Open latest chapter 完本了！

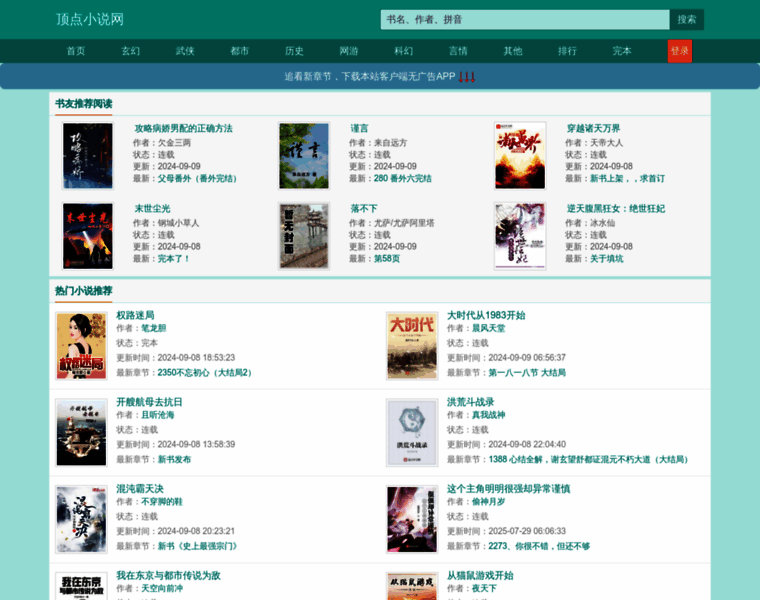174,259
